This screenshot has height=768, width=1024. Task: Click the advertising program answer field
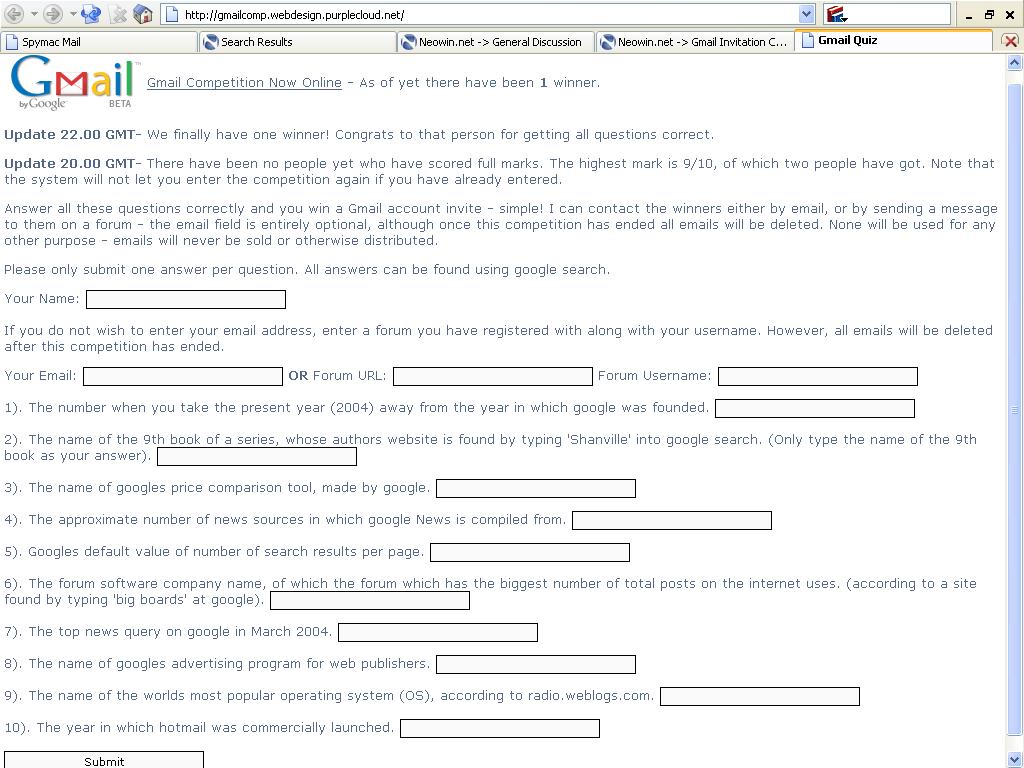pos(536,664)
